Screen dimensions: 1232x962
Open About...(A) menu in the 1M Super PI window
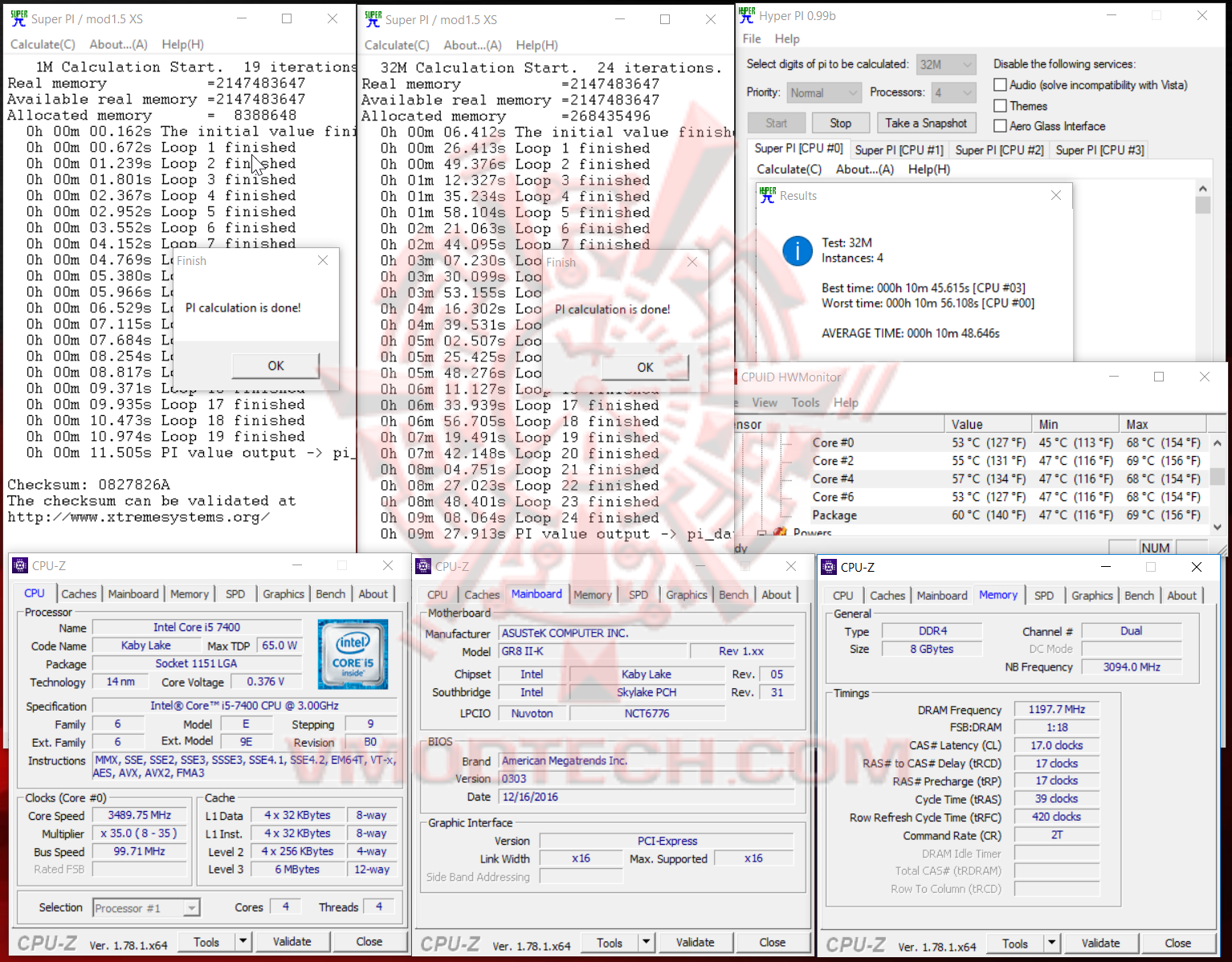click(118, 45)
